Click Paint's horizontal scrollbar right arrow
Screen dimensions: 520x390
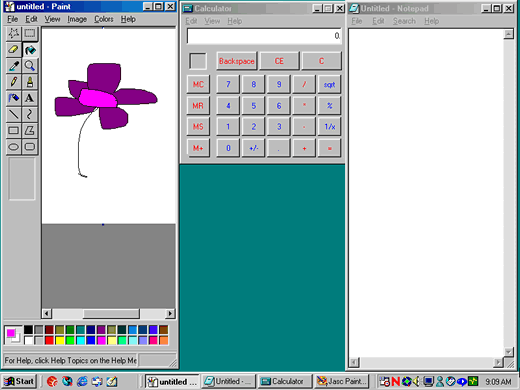point(170,314)
